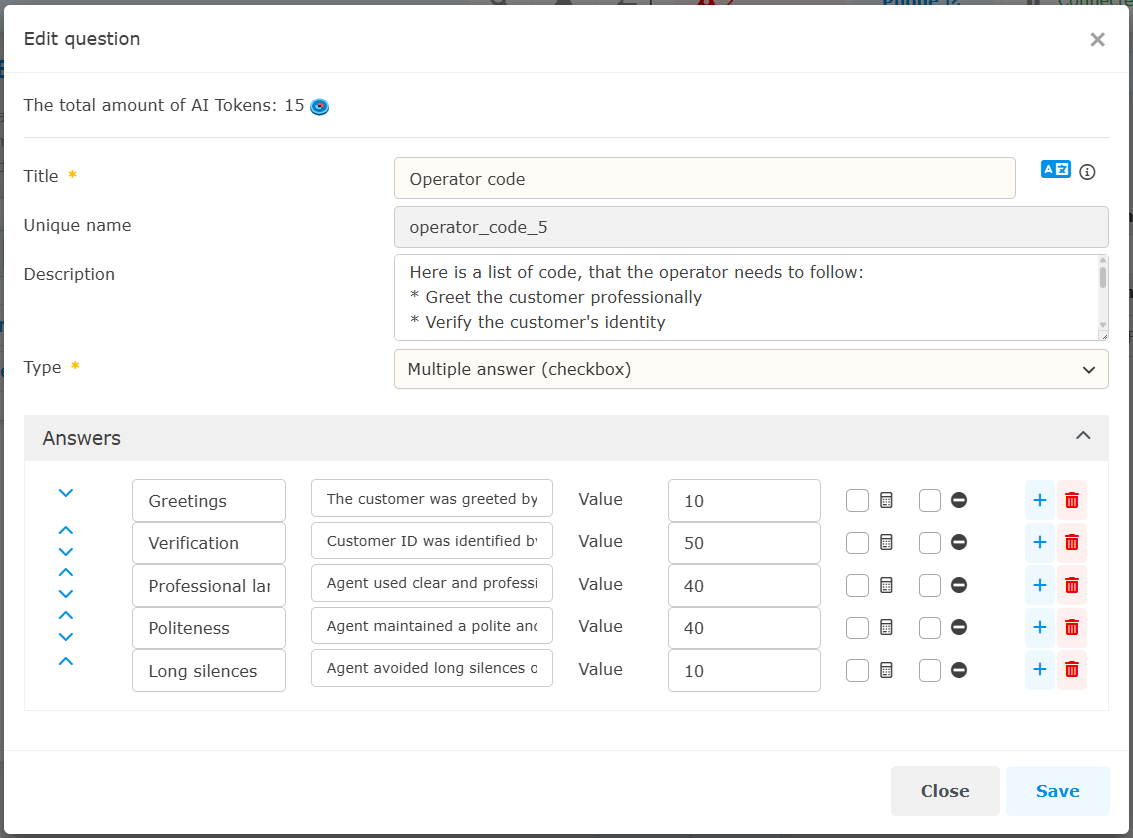Click the AI Tokens coin icon
Viewport: 1133px width, 838px height.
point(319,106)
